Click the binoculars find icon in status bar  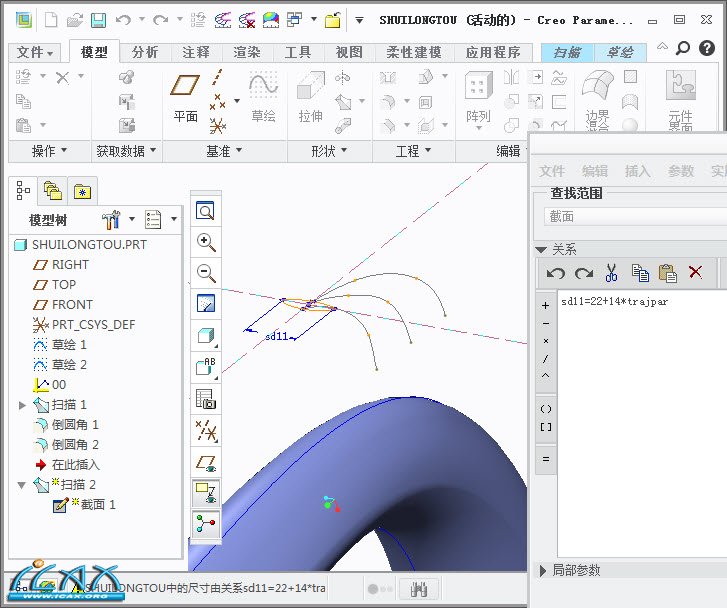click(x=420, y=588)
